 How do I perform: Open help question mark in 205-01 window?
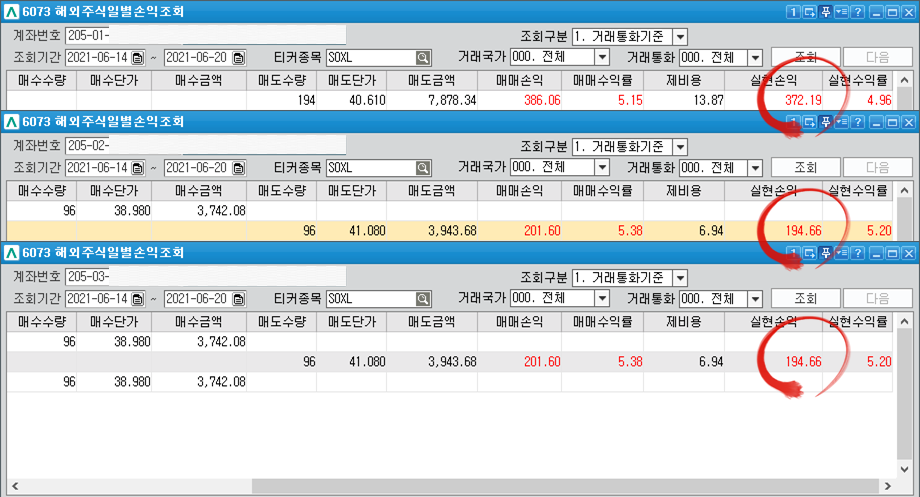858,12
